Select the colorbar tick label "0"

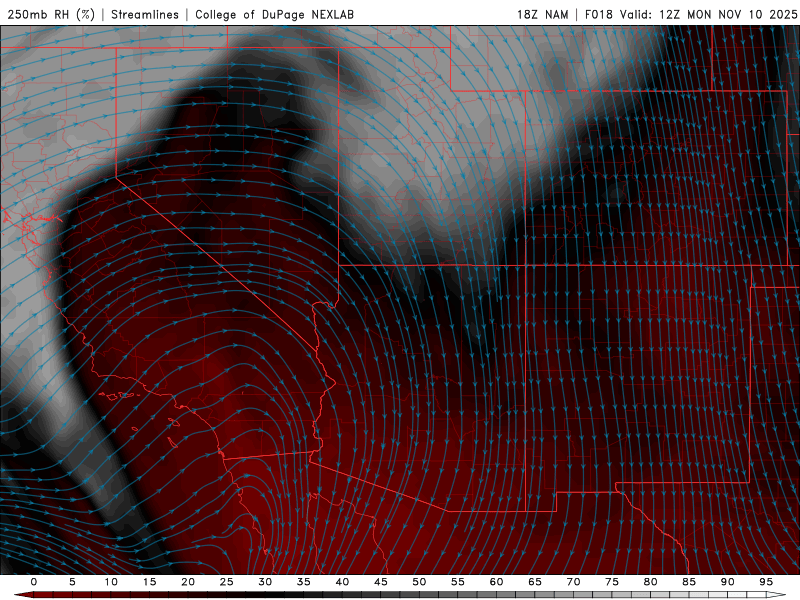pyautogui.click(x=34, y=582)
